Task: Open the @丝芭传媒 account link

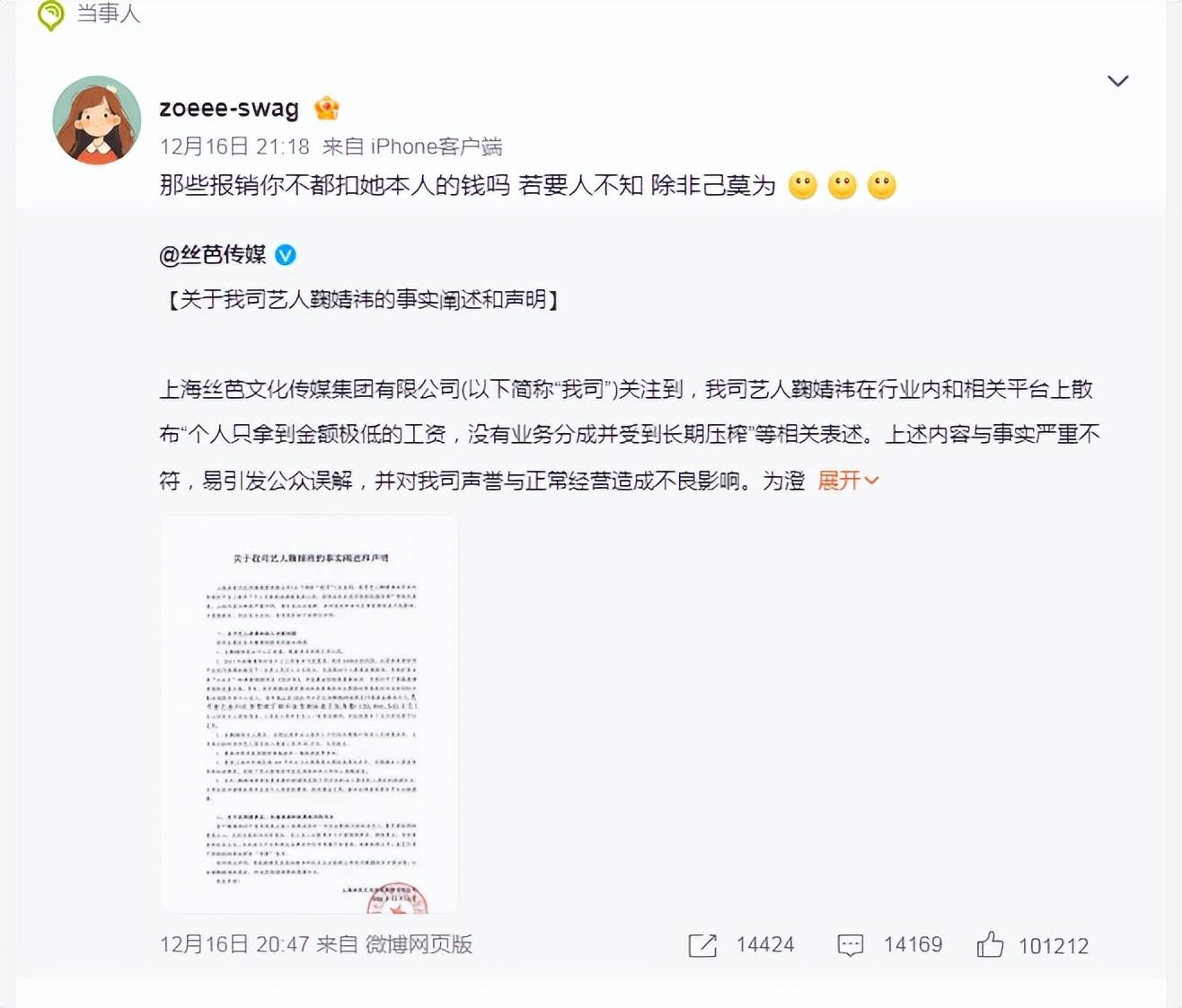Action: coord(213,255)
